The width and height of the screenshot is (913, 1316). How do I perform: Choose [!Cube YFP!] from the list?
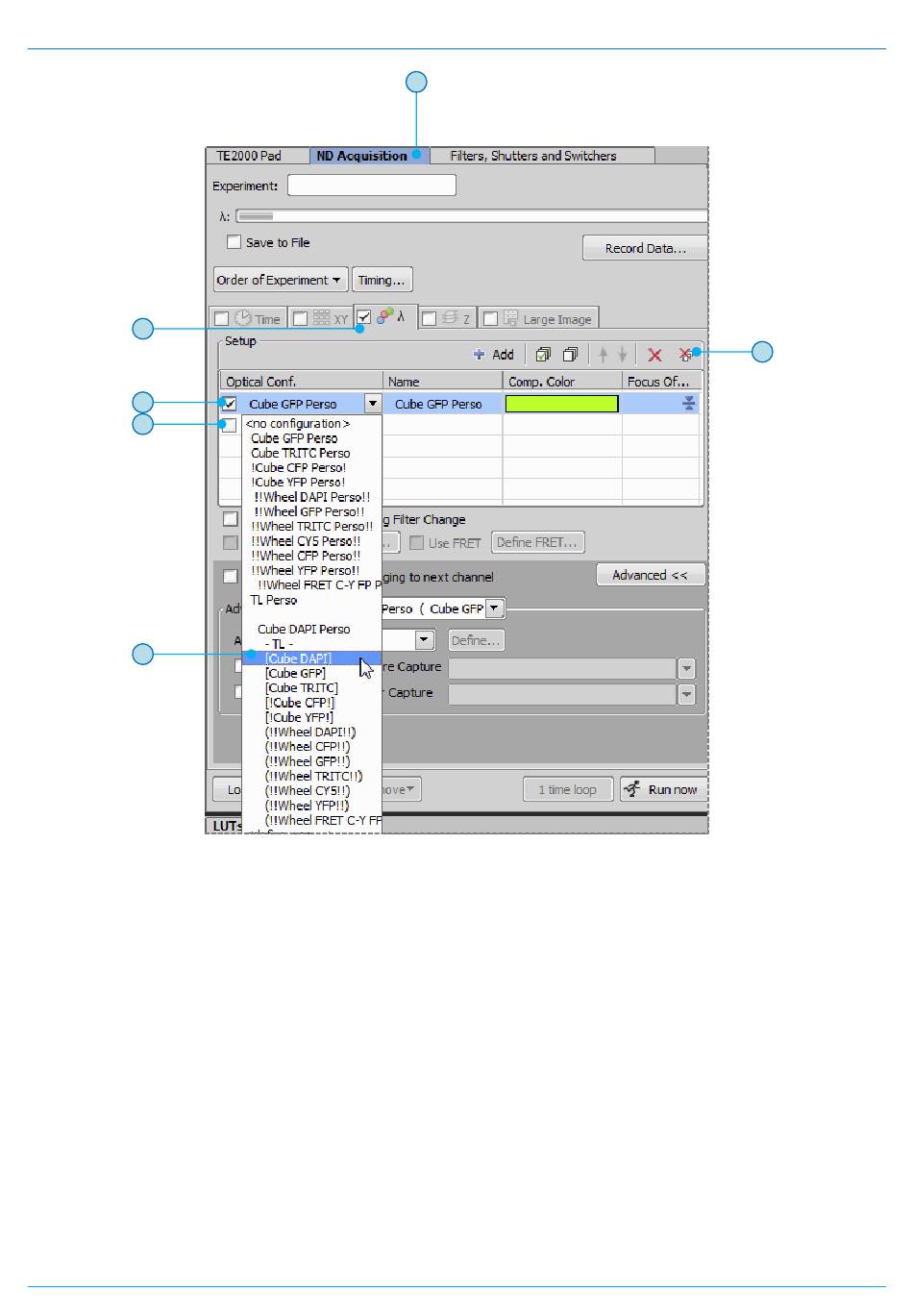pyautogui.click(x=300, y=717)
